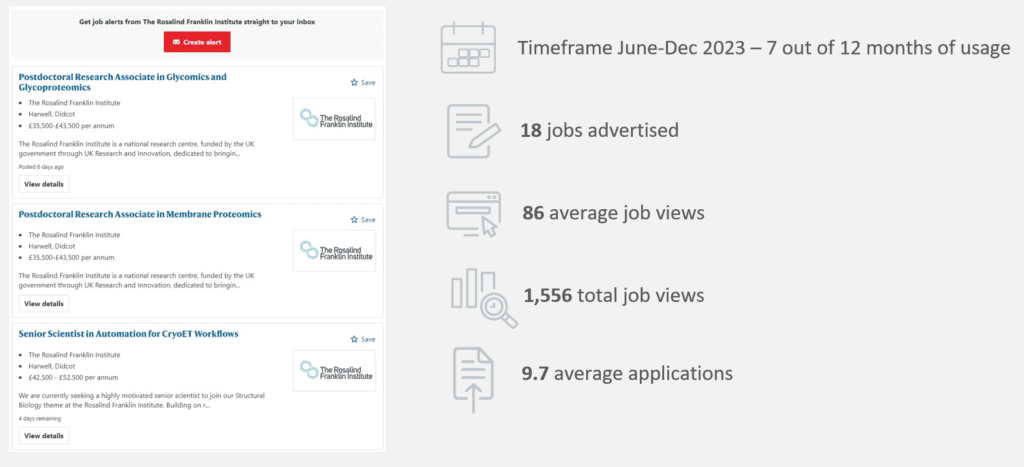Screen dimensions: 1024x467
Task: Click the bar chart magnifier icon beside total job views
Action: click(484, 298)
